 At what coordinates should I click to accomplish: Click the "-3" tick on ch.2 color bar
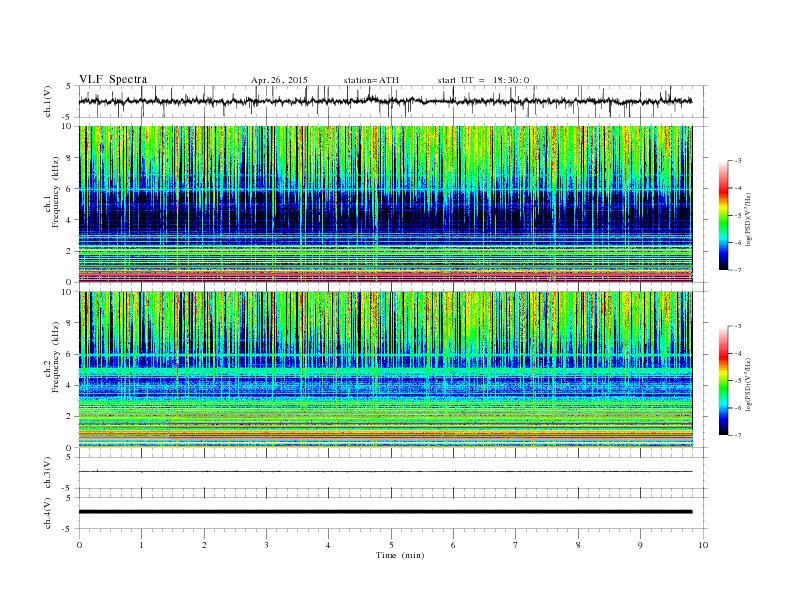(738, 326)
